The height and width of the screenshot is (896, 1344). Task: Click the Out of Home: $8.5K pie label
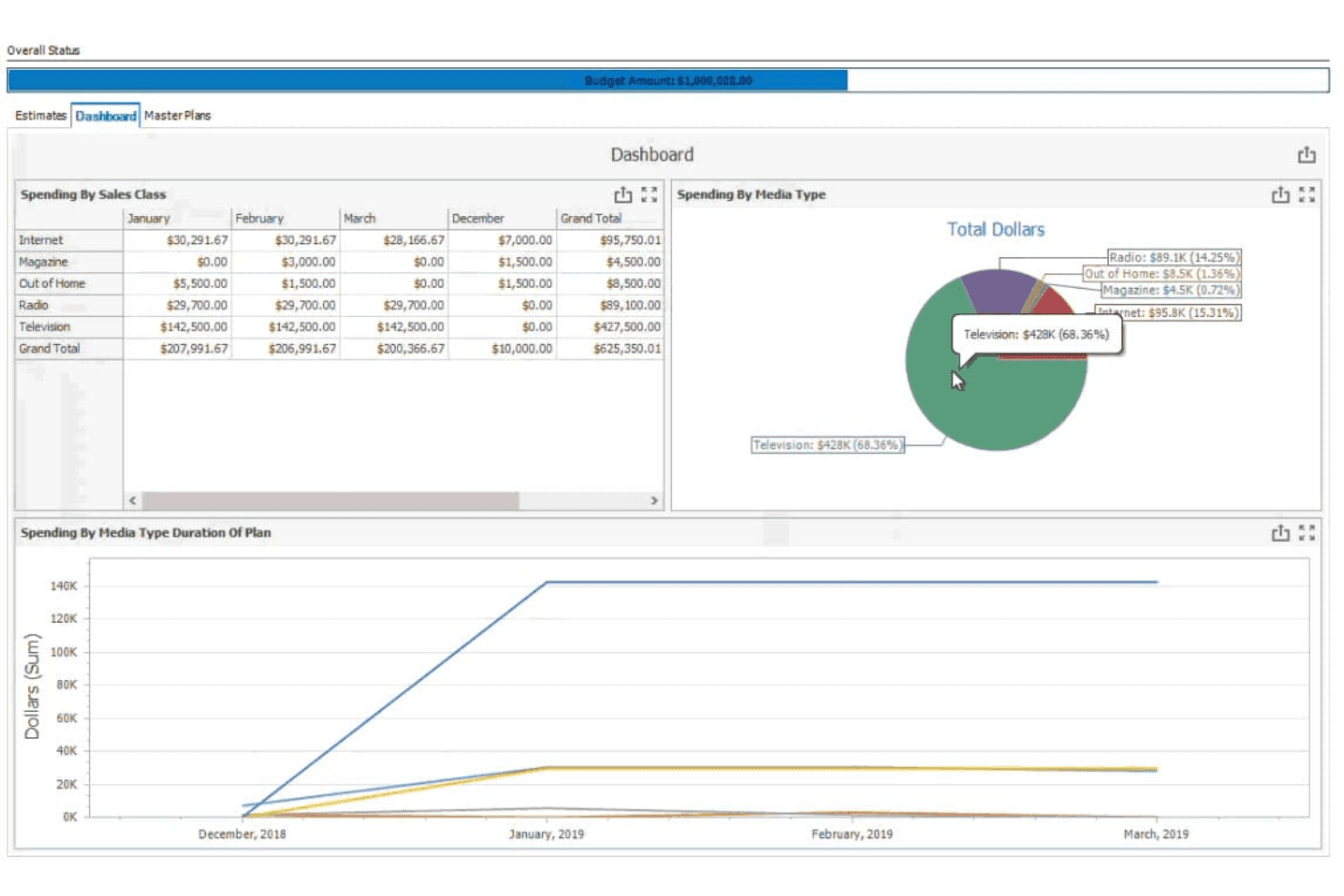tap(1161, 273)
